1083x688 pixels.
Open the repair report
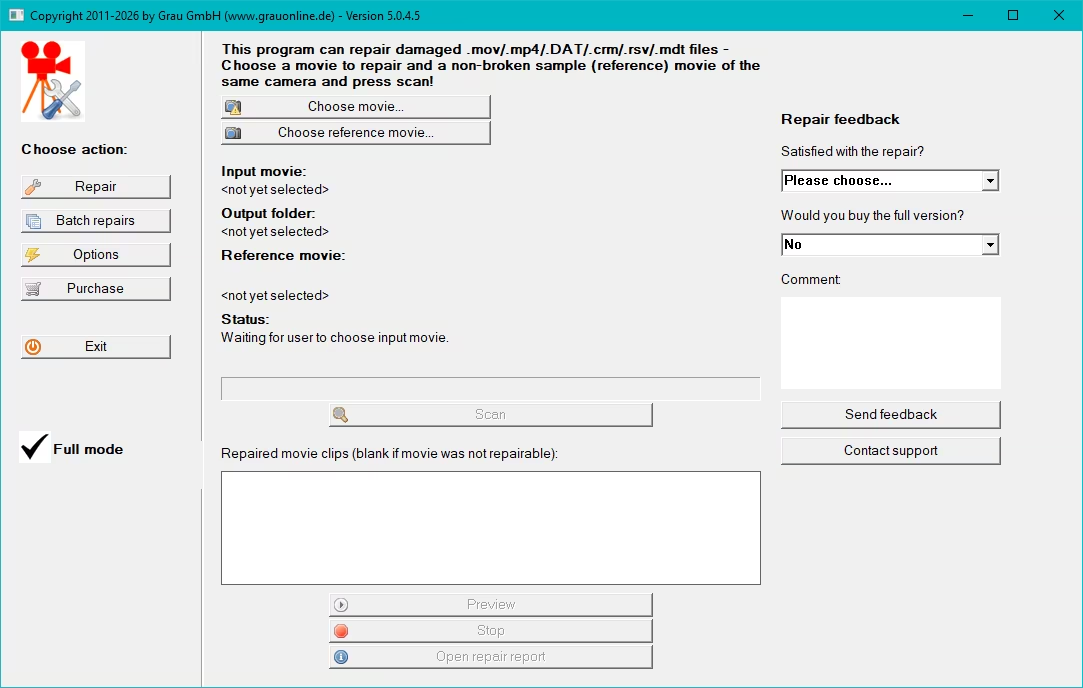490,656
